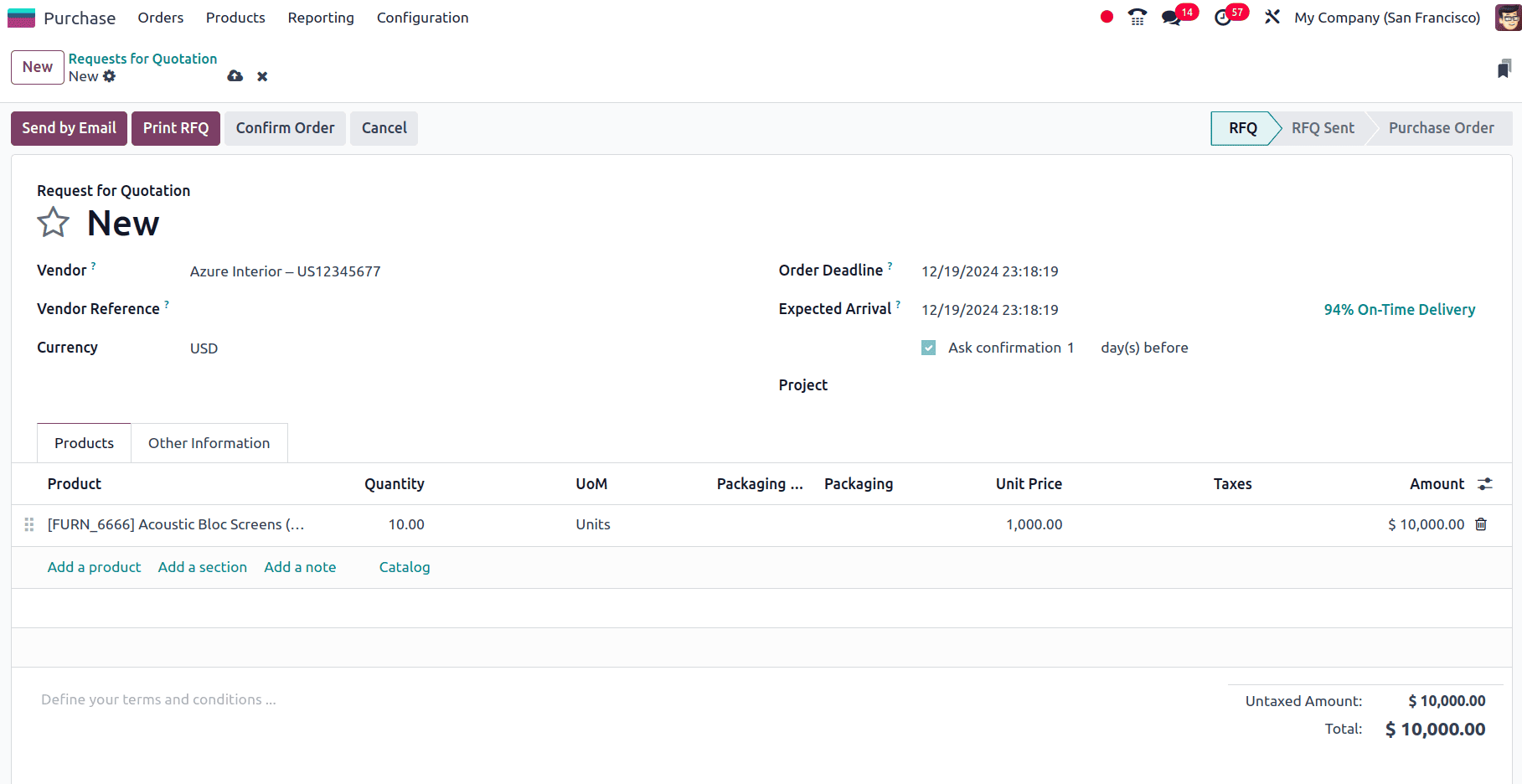Open the optional columns settings icon
This screenshot has width=1522, height=784.
(x=1485, y=484)
